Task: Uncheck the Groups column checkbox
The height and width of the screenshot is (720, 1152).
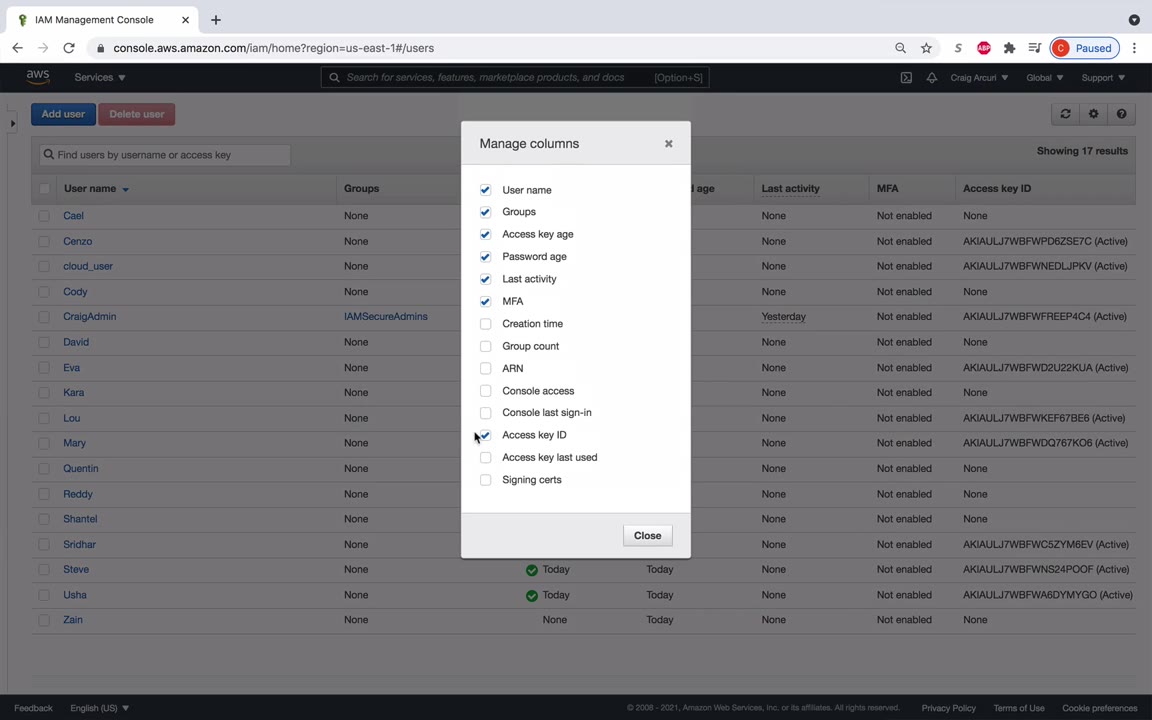Action: coord(486,212)
